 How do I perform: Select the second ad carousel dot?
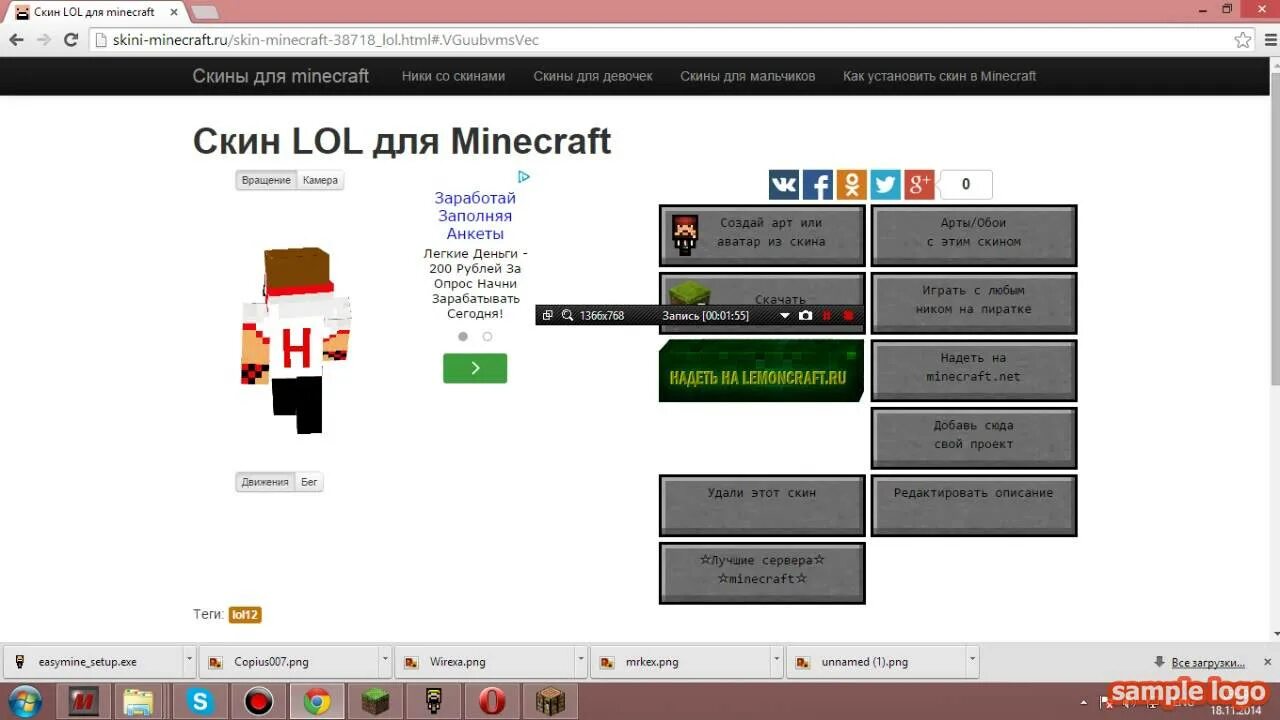[x=487, y=337]
